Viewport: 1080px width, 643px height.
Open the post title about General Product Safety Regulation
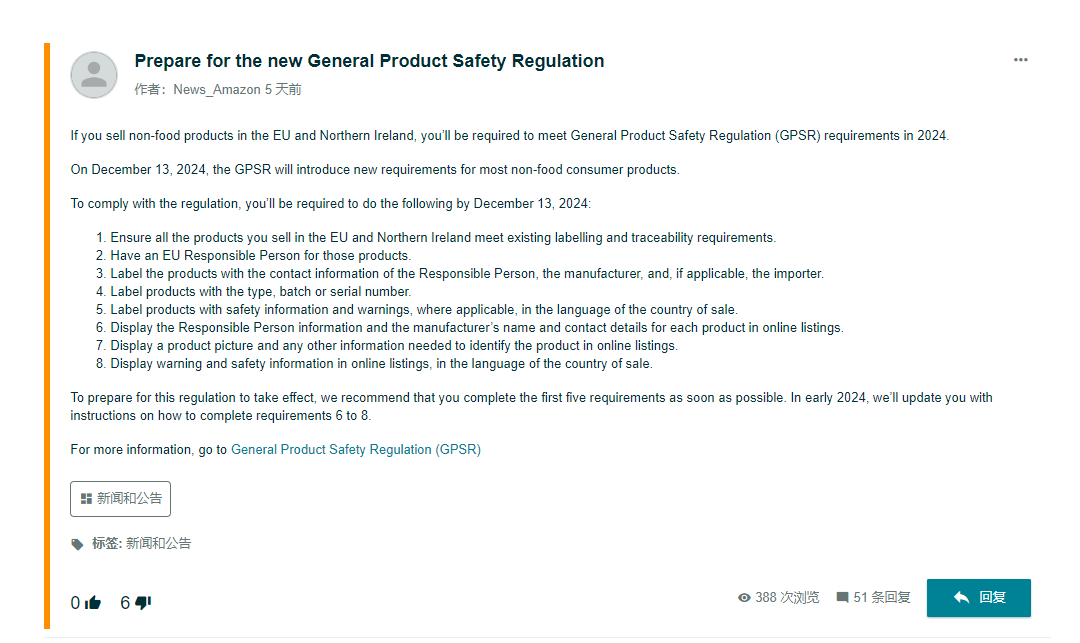pyautogui.click(x=369, y=61)
